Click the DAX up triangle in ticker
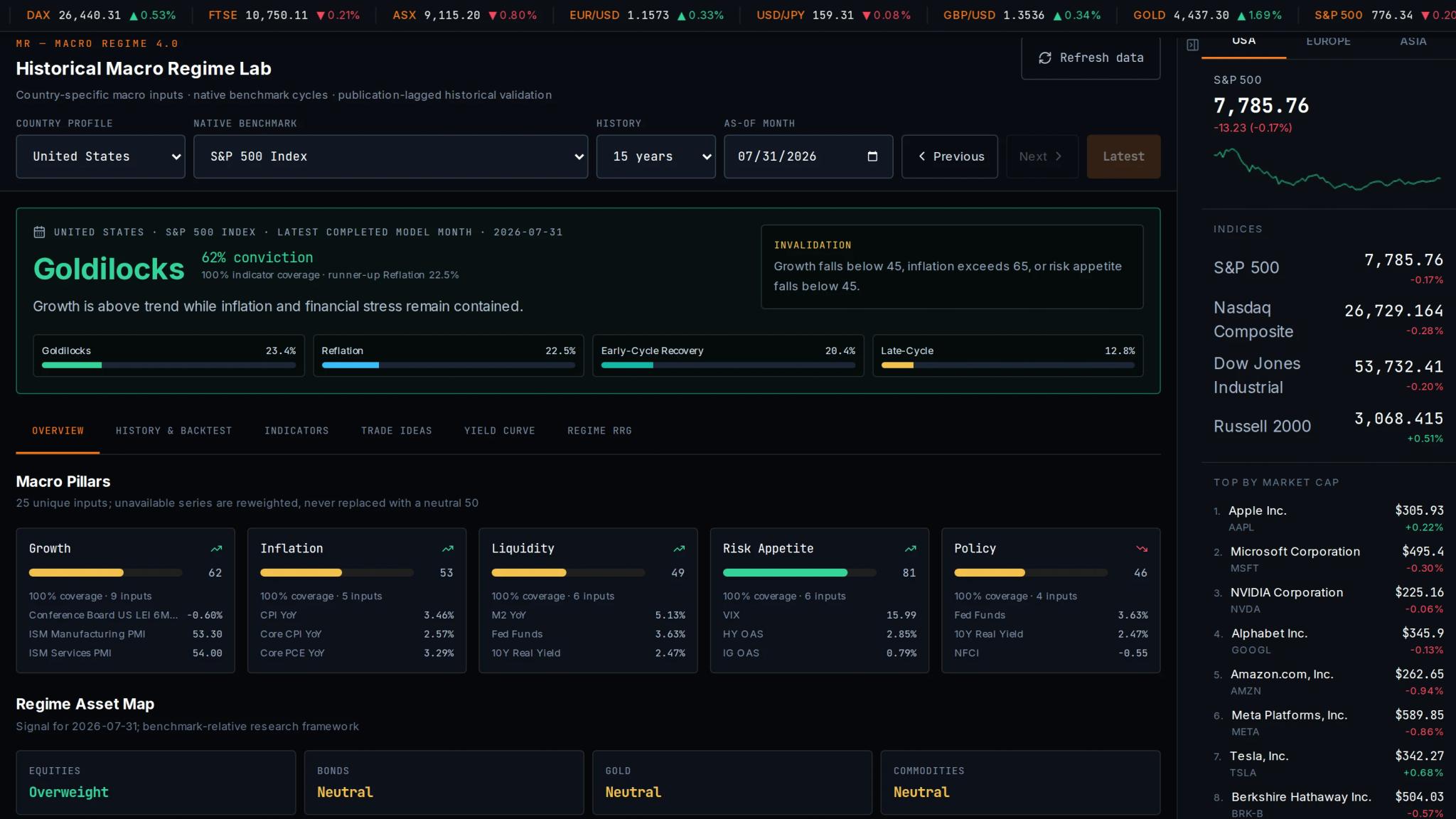 click(x=133, y=16)
